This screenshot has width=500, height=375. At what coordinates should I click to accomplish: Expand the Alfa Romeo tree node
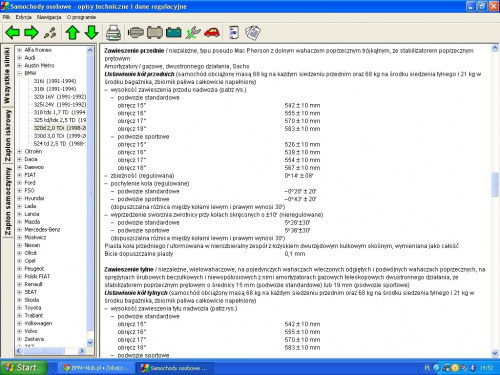20,50
